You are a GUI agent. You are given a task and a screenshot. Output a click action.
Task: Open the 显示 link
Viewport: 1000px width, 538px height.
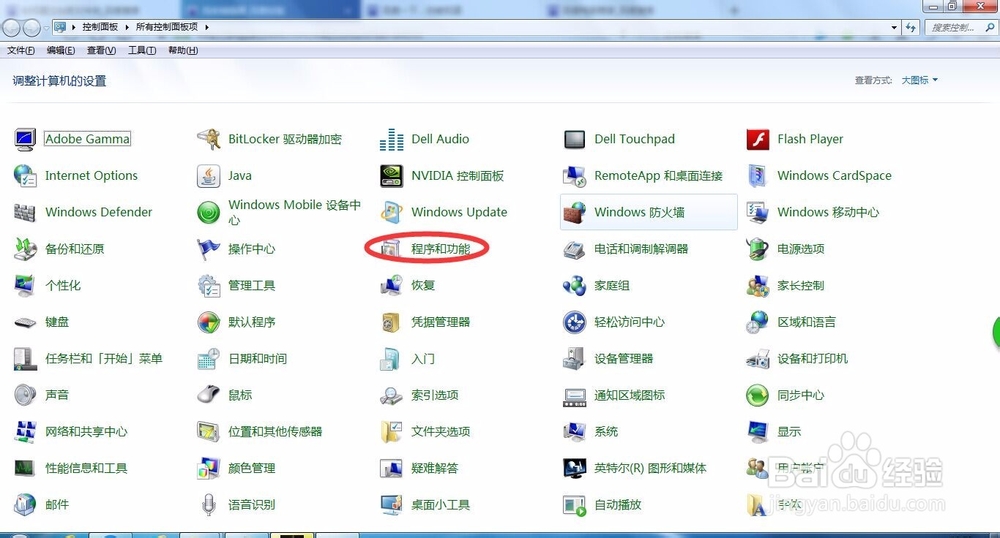[789, 432]
